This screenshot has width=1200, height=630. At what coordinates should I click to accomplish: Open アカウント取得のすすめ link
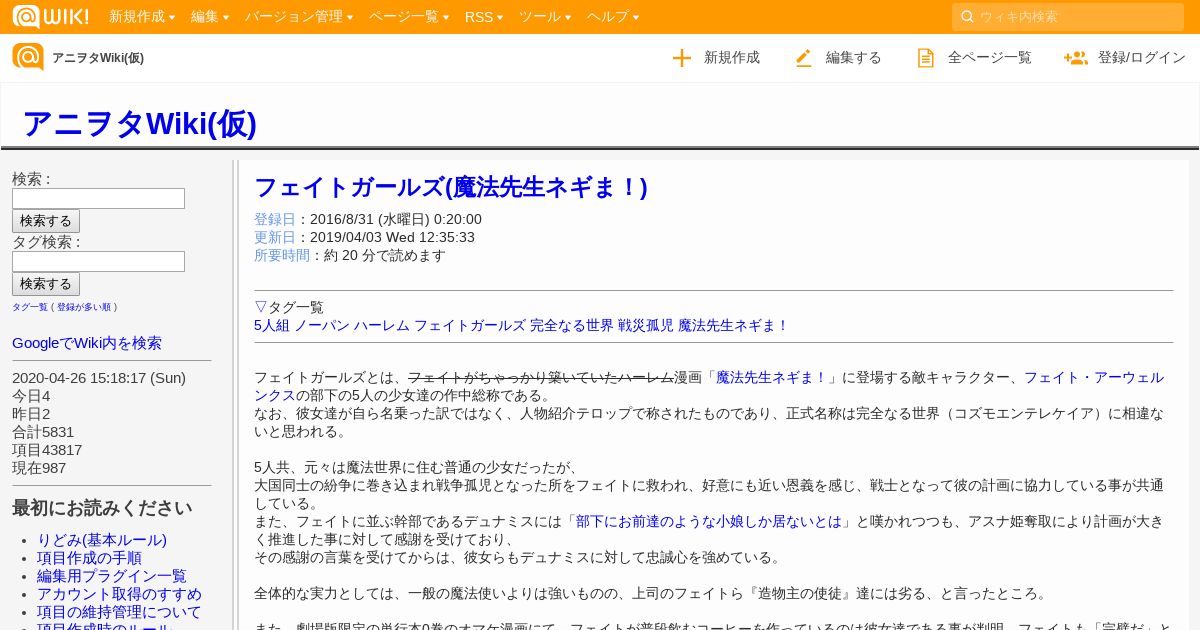(119, 594)
